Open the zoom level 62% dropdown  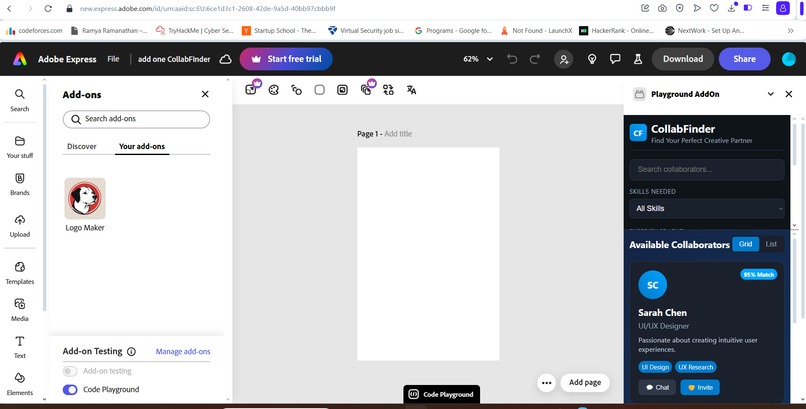point(478,59)
